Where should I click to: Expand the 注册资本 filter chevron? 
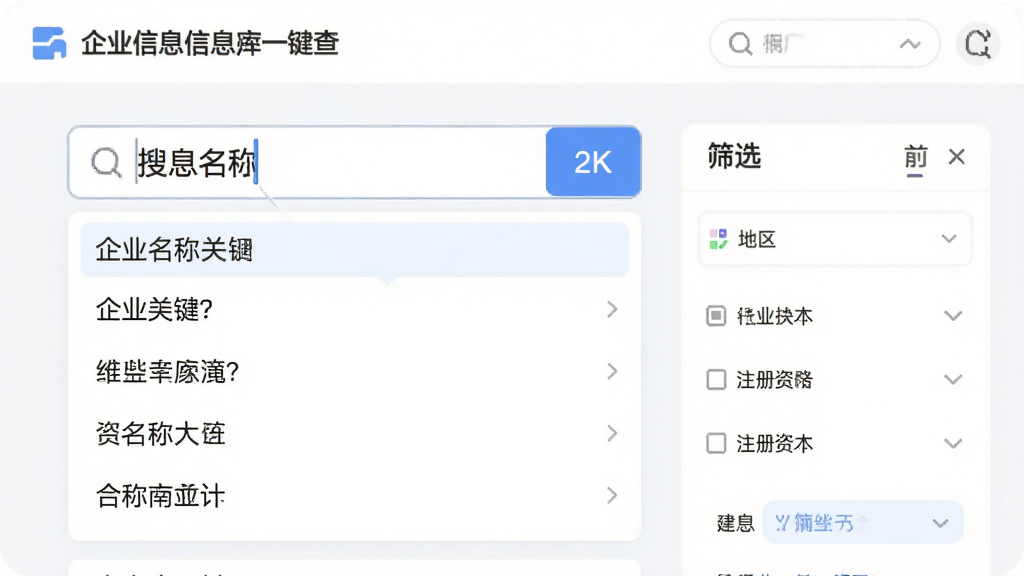pyautogui.click(x=953, y=443)
